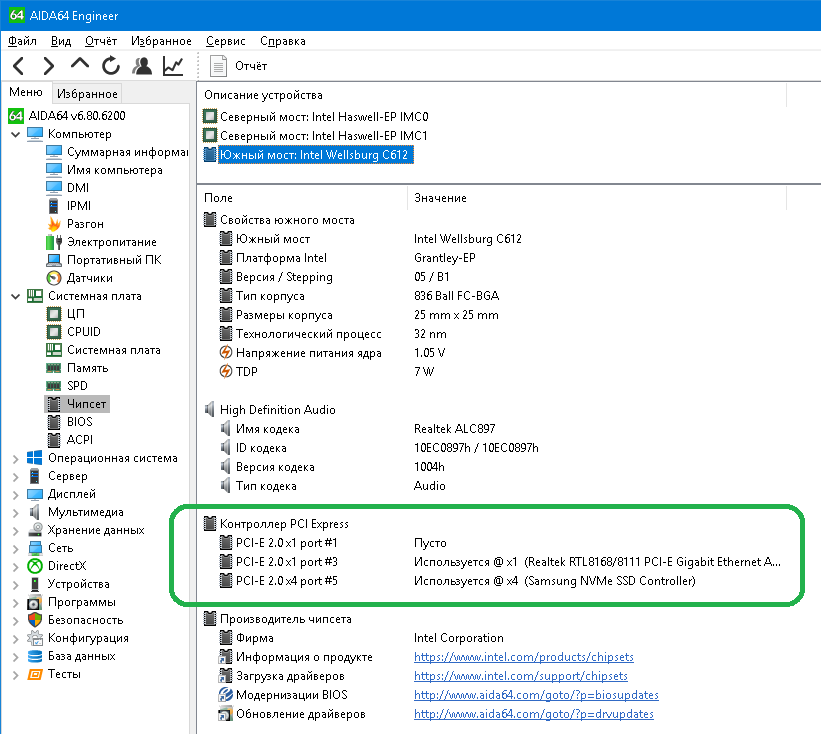Image resolution: width=821 pixels, height=734 pixels.
Task: Refresh the view using the reload icon
Action: [x=110, y=66]
